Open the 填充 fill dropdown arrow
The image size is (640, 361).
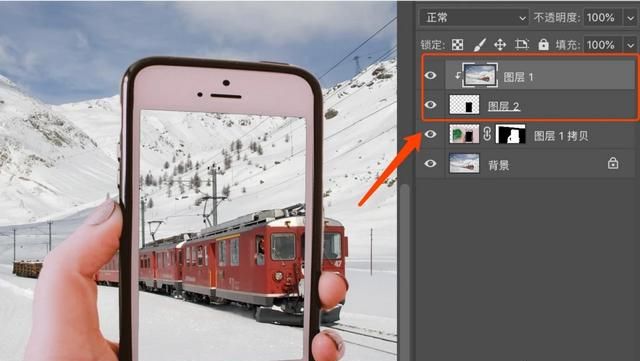click(x=630, y=45)
